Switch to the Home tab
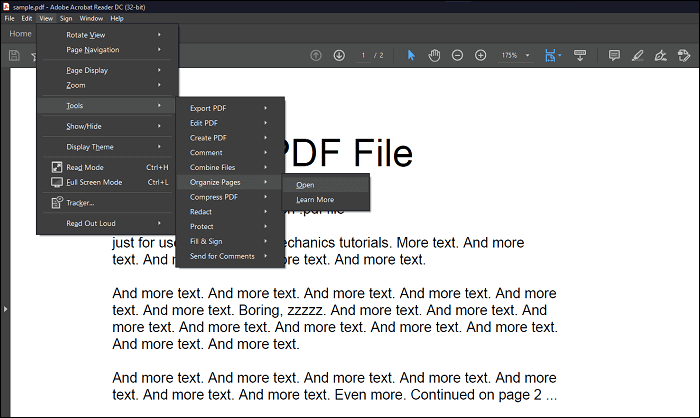Image resolution: width=700 pixels, height=418 pixels. [x=20, y=33]
